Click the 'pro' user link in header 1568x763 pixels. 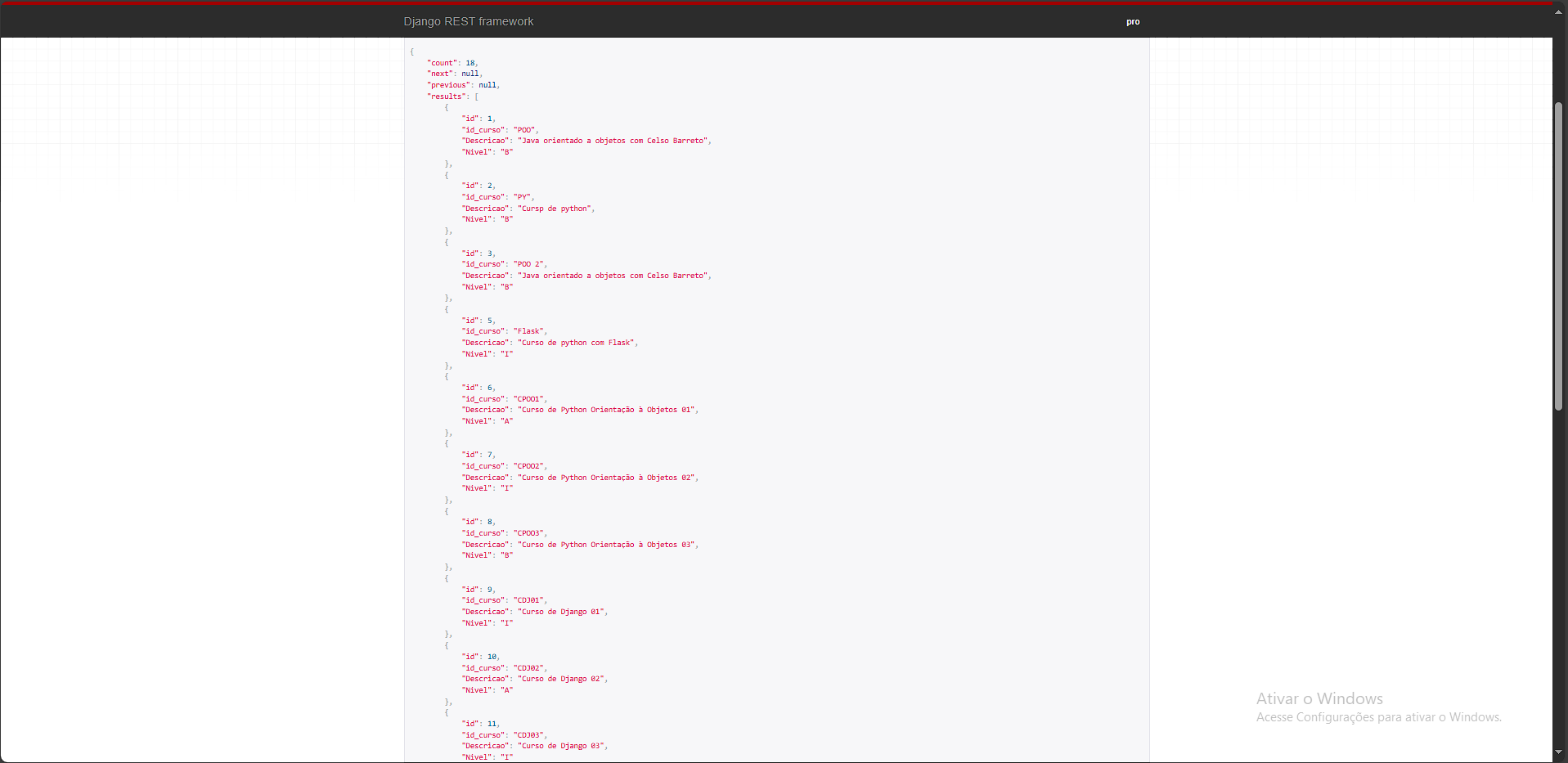1133,22
